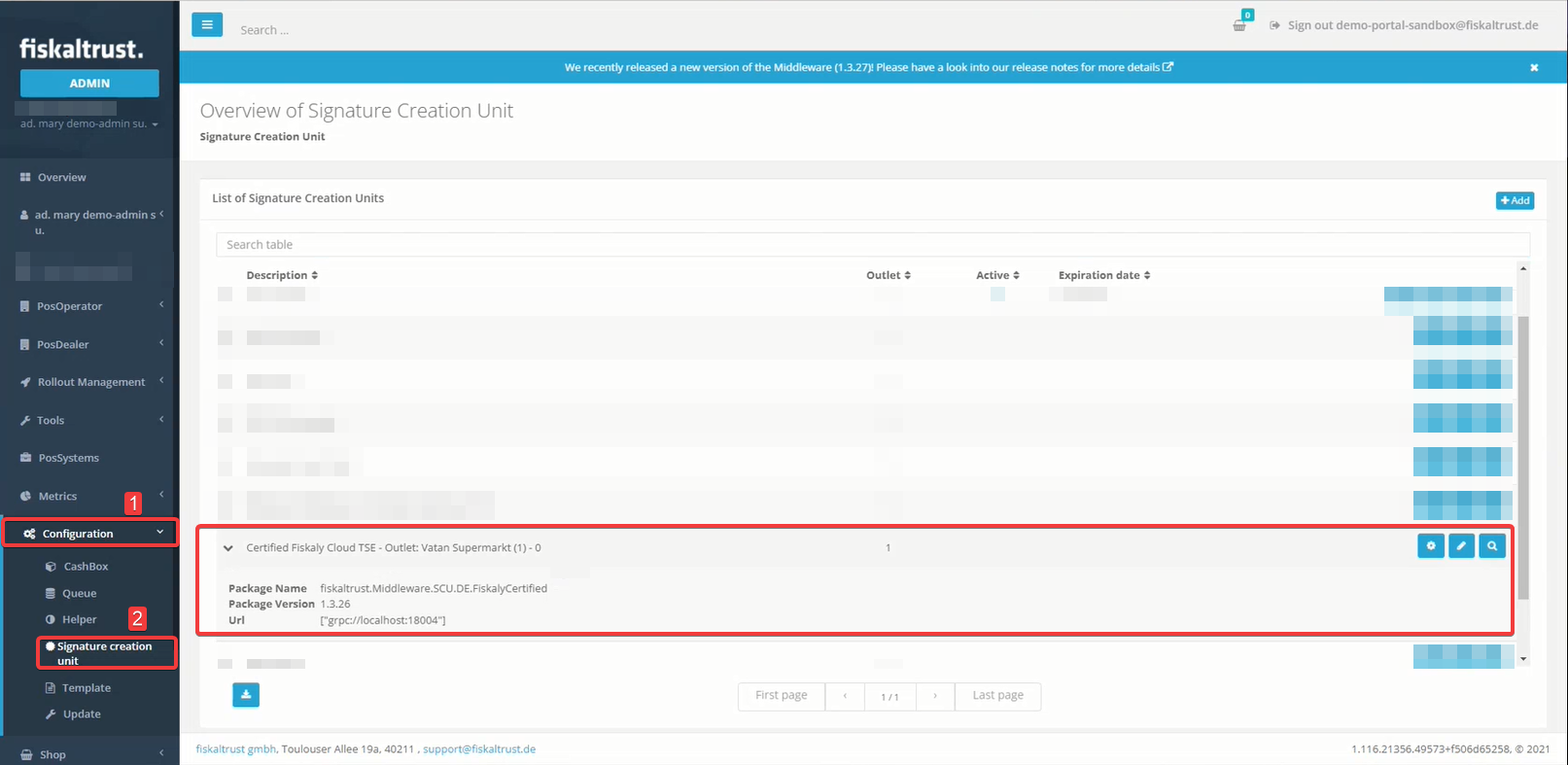Go to First page of table
The image size is (1568, 765).
click(x=782, y=696)
